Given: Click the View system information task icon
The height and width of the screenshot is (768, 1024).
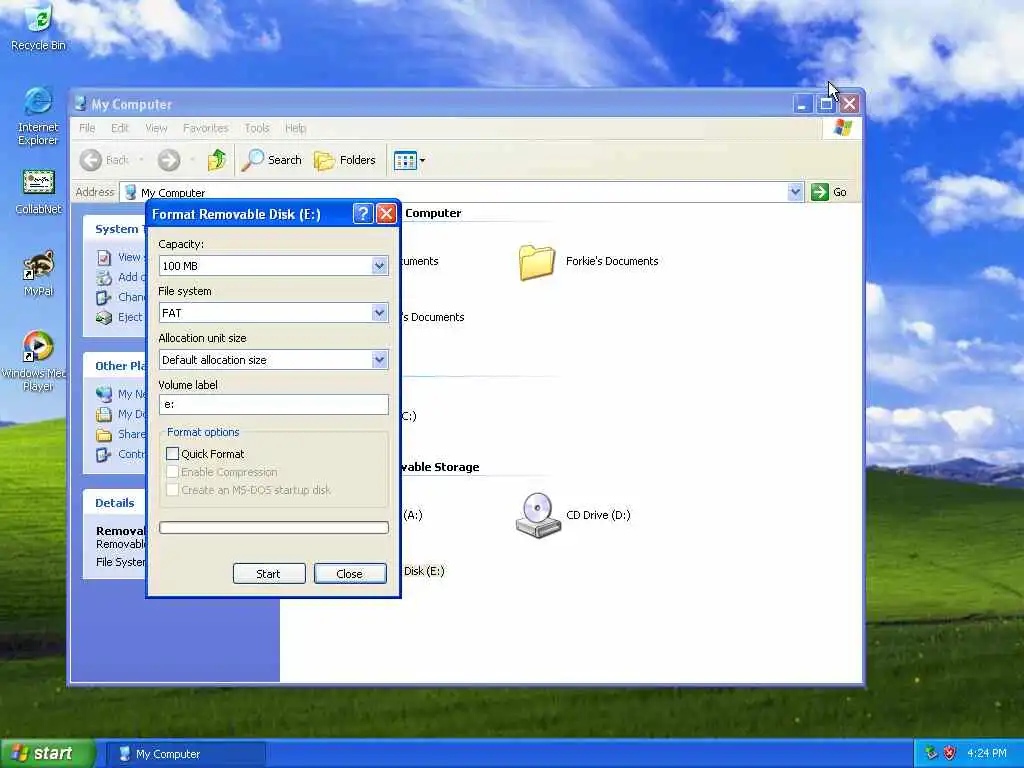Looking at the screenshot, I should pyautogui.click(x=104, y=257).
